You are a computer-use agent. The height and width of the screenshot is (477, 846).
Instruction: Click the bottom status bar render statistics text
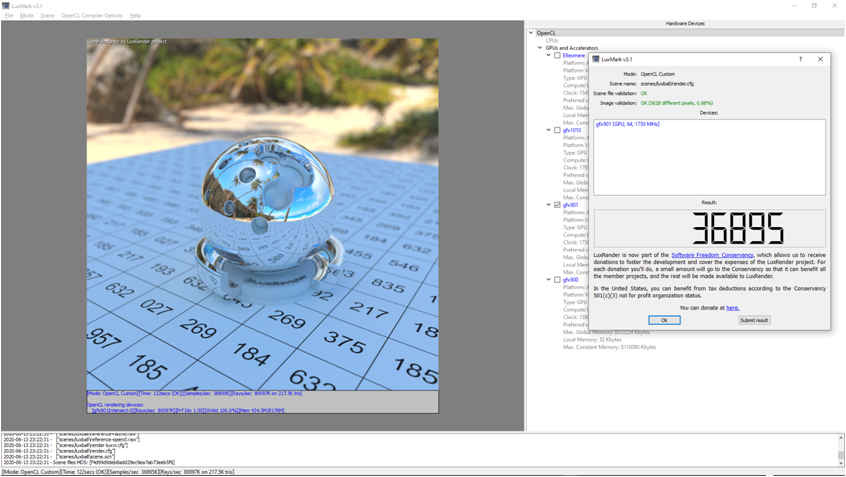coord(118,472)
